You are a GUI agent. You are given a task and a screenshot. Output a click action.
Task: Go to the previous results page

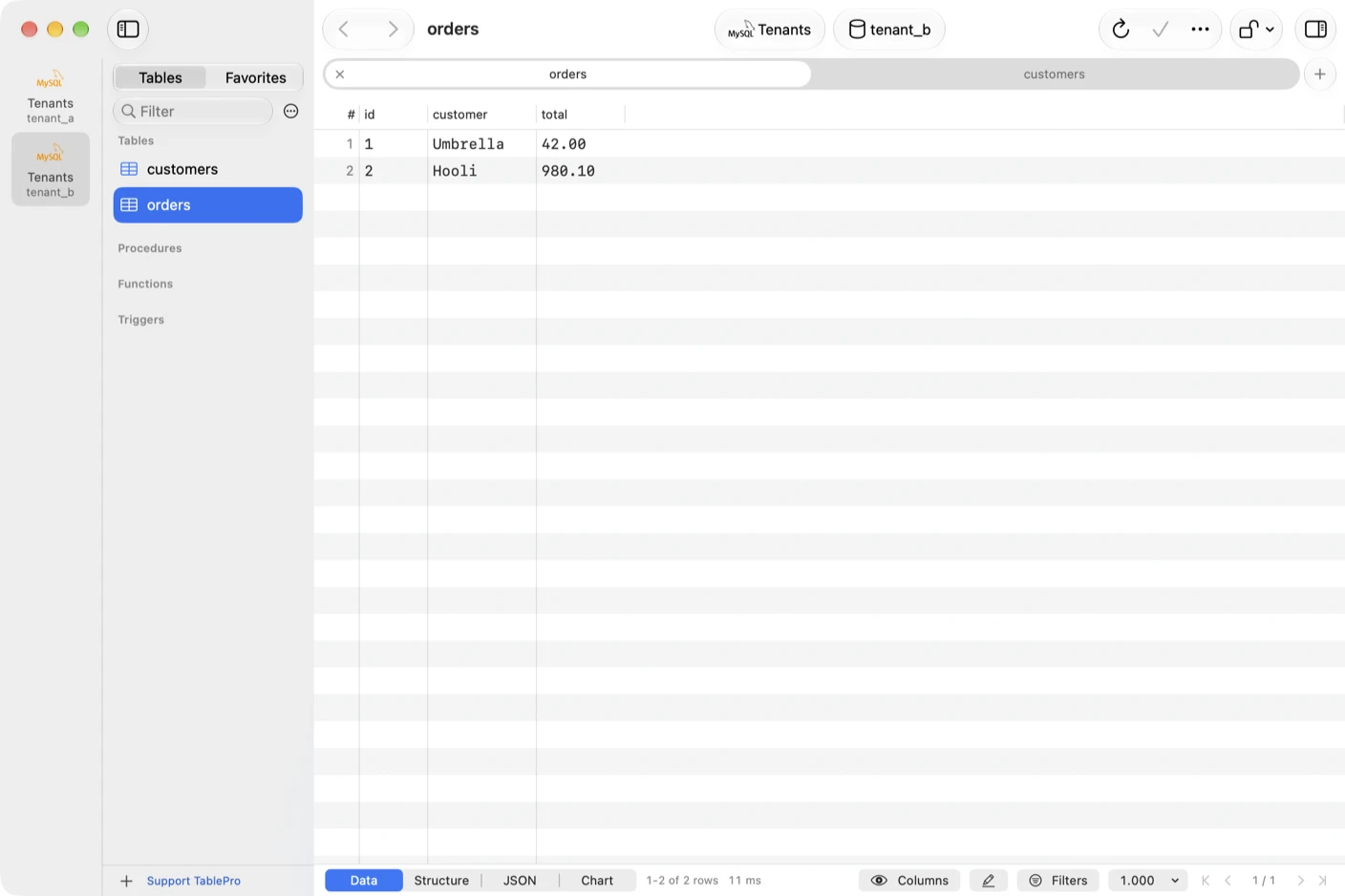point(1228,881)
